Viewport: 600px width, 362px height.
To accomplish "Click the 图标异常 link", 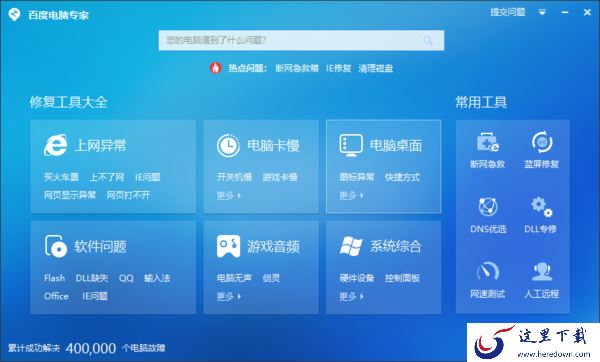I will point(357,177).
